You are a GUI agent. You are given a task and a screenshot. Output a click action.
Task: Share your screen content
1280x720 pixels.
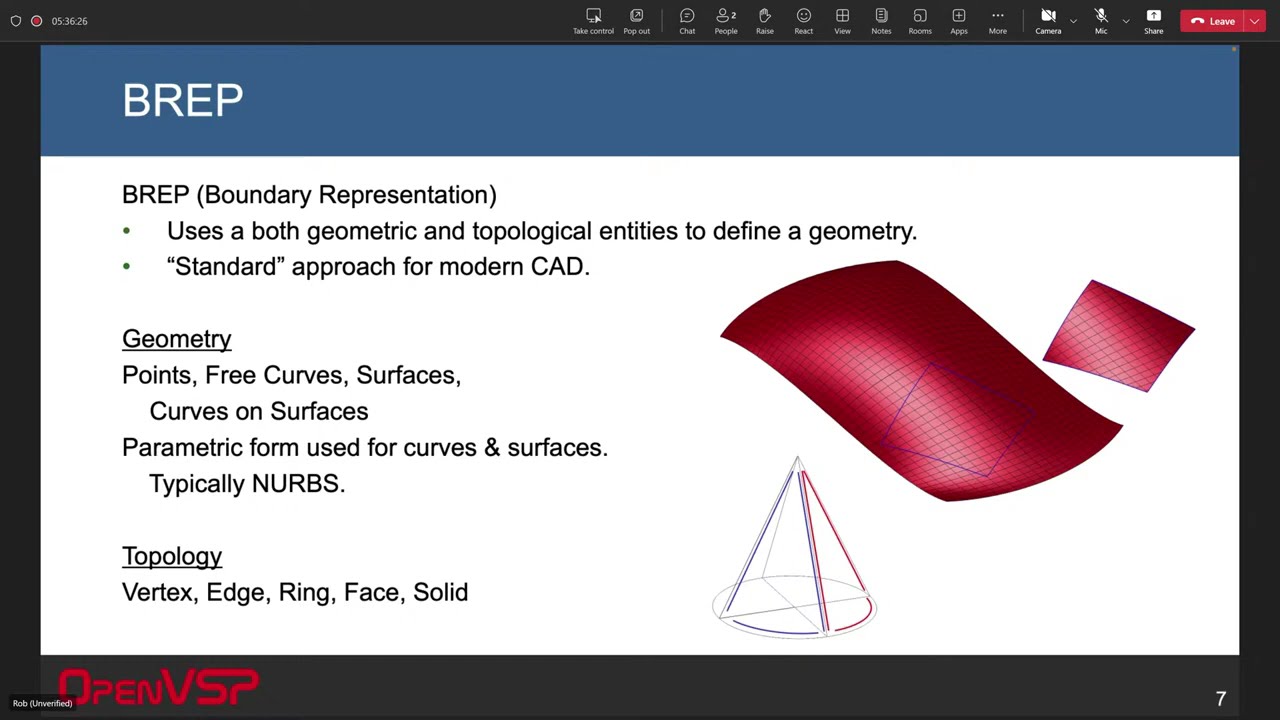pos(1154,21)
